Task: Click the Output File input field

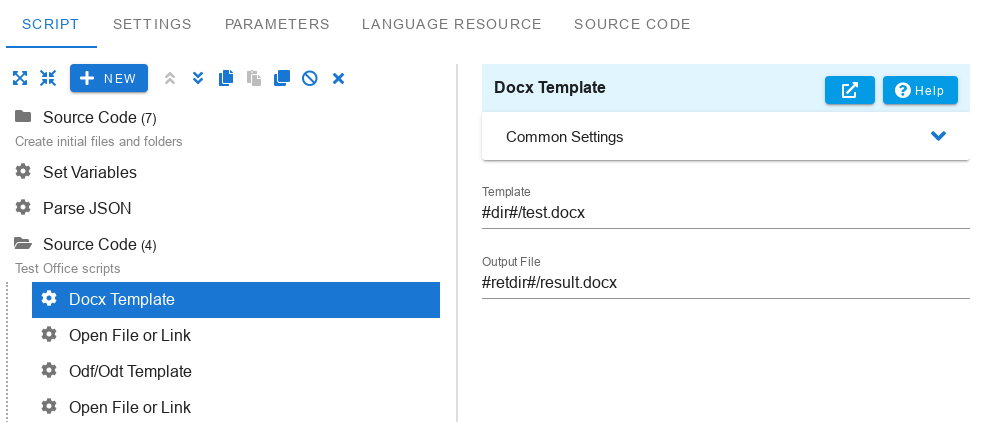Action: click(725, 282)
